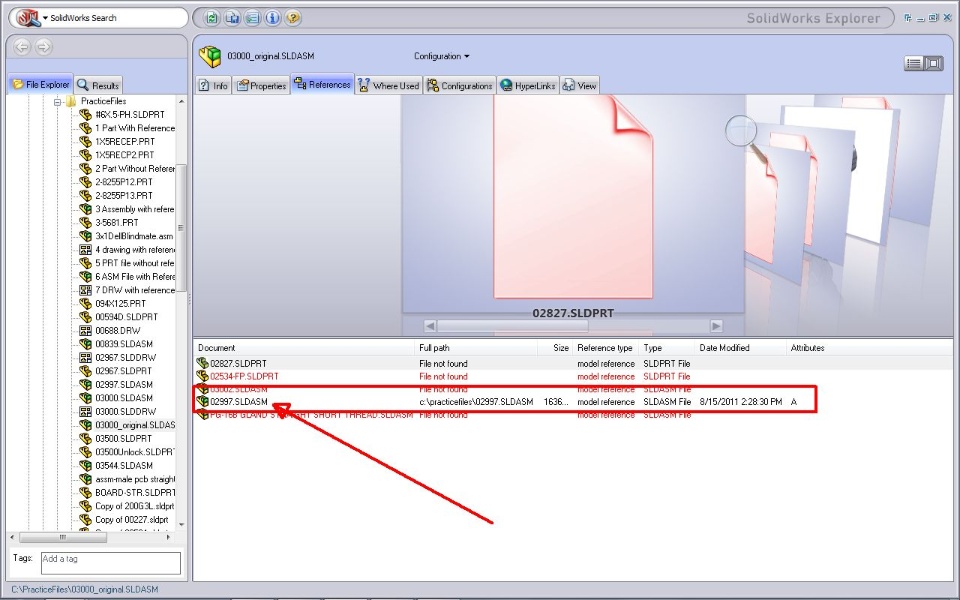The height and width of the screenshot is (600, 960).
Task: Open the View tab
Action: (579, 86)
